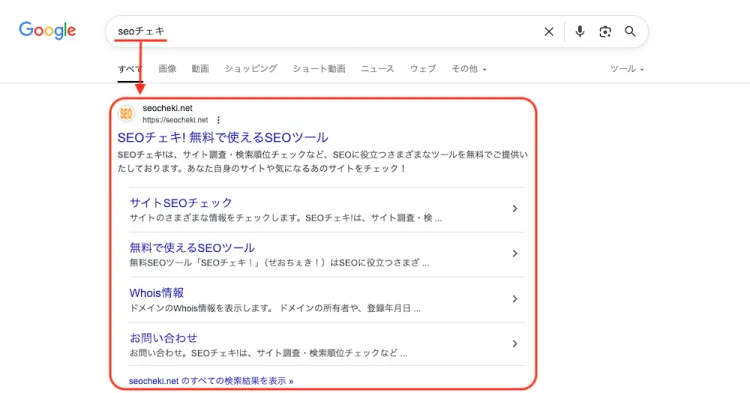750x393 pixels.
Task: Click the Google logo
Action: click(47, 31)
